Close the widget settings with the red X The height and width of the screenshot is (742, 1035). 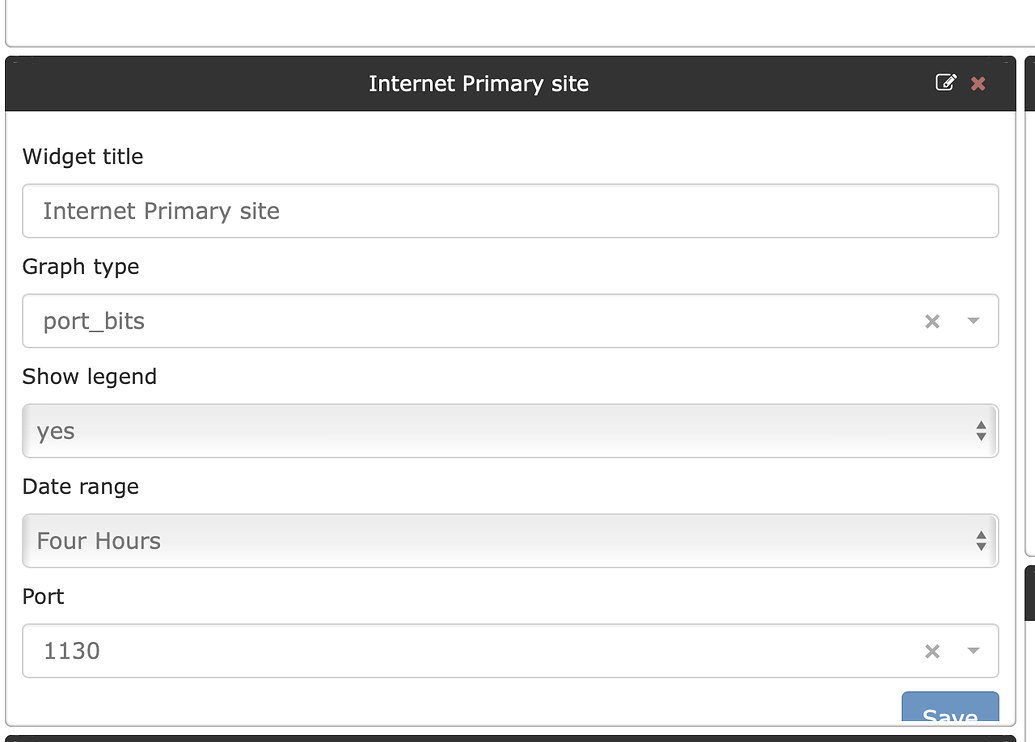pyautogui.click(x=977, y=84)
